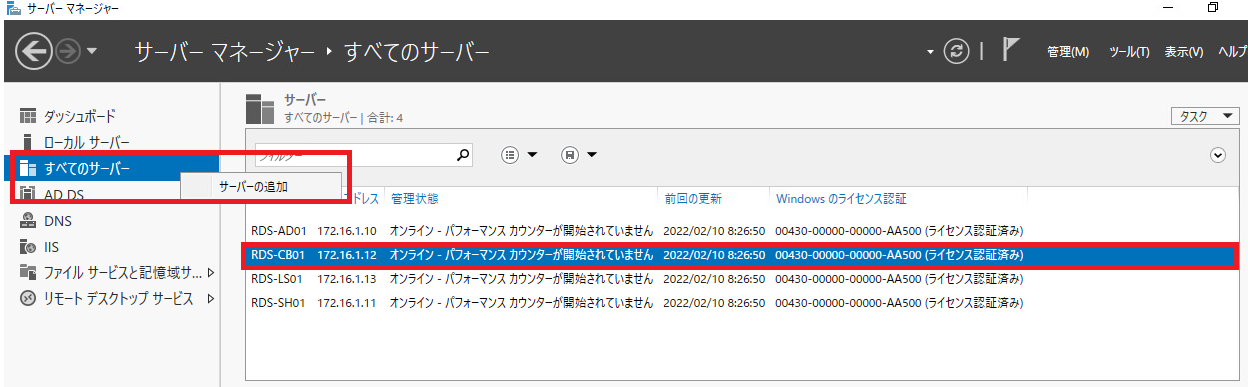The image size is (1248, 387).
Task: Expand the ファイル サービスと記憶域 submenu arrow
Action: [x=210, y=272]
